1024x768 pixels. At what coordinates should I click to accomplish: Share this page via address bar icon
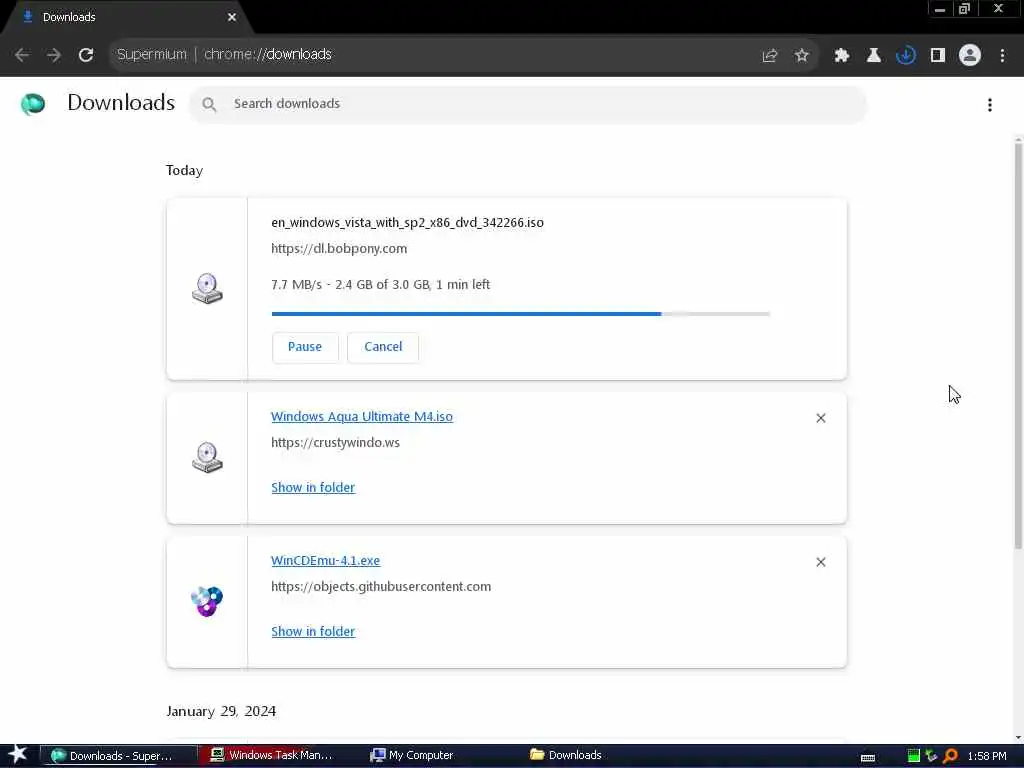[x=770, y=56]
